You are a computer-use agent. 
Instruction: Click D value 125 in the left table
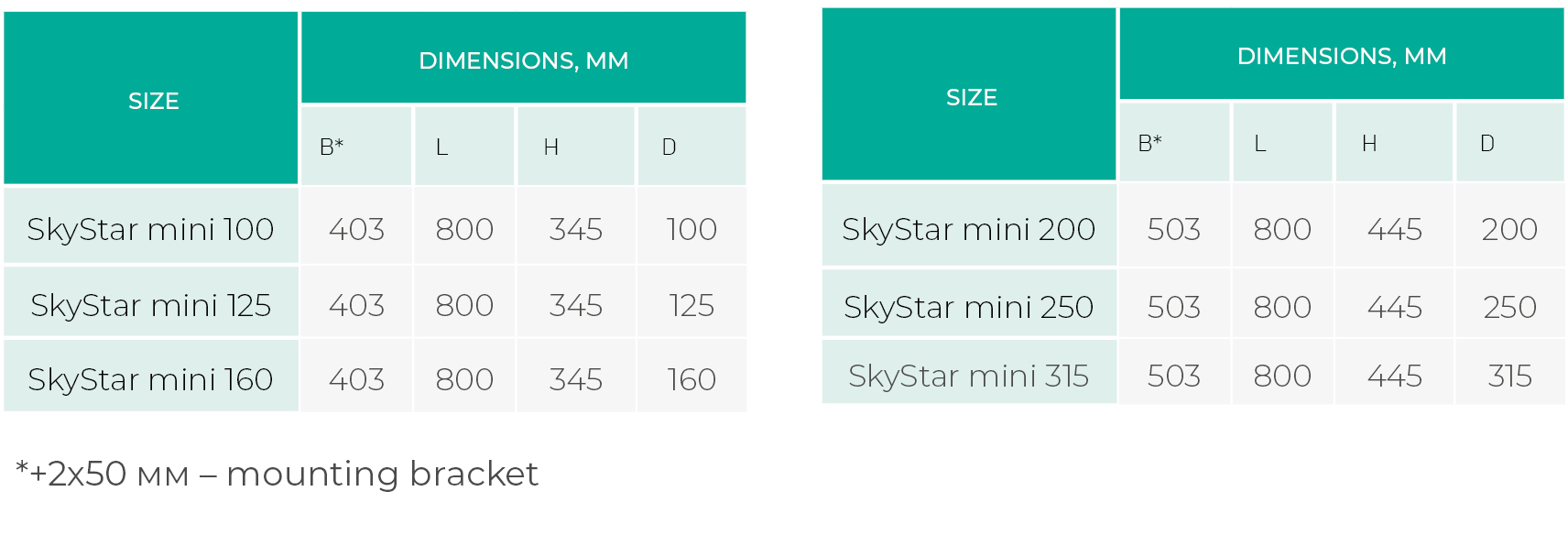tap(691, 305)
